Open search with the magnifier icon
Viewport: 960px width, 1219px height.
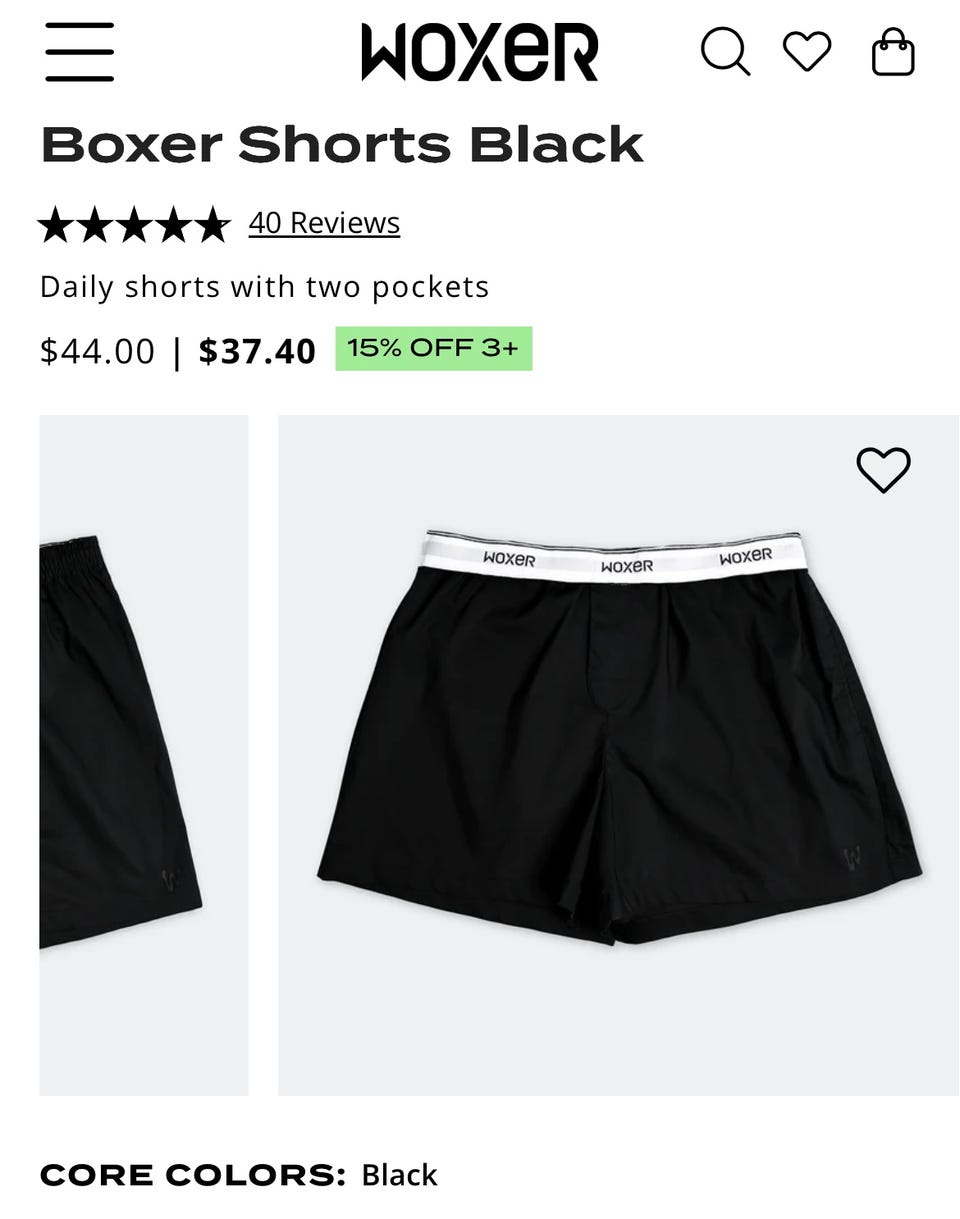pos(725,51)
